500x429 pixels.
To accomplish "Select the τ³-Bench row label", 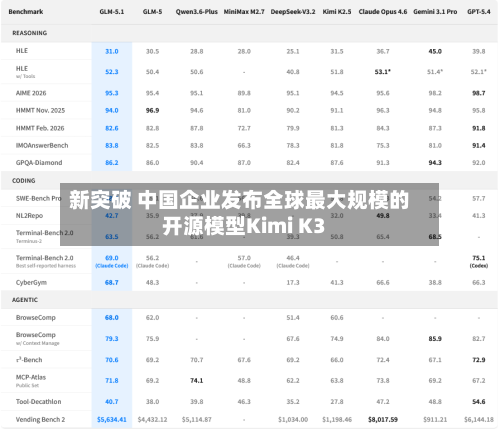I will 29,360.
